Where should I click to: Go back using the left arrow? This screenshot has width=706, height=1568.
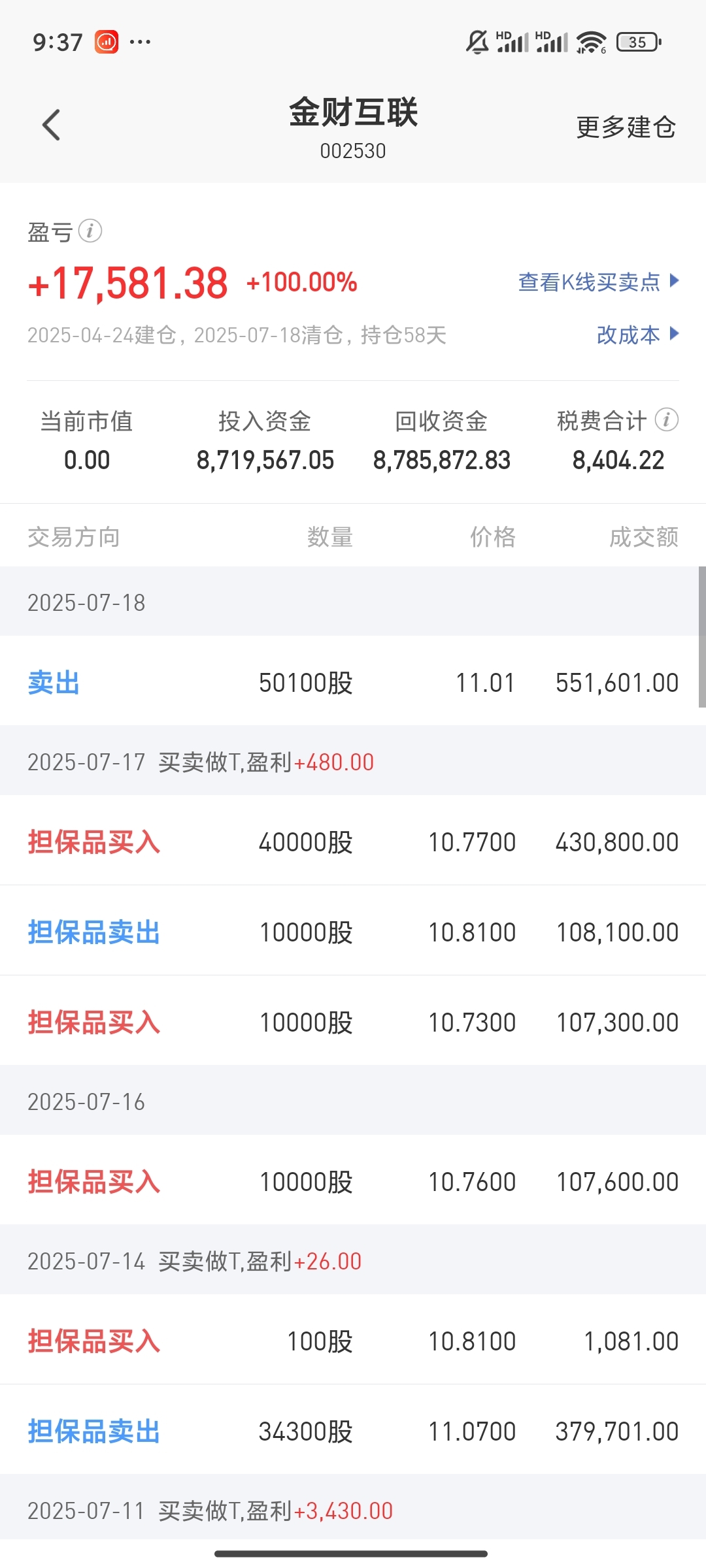[x=51, y=125]
